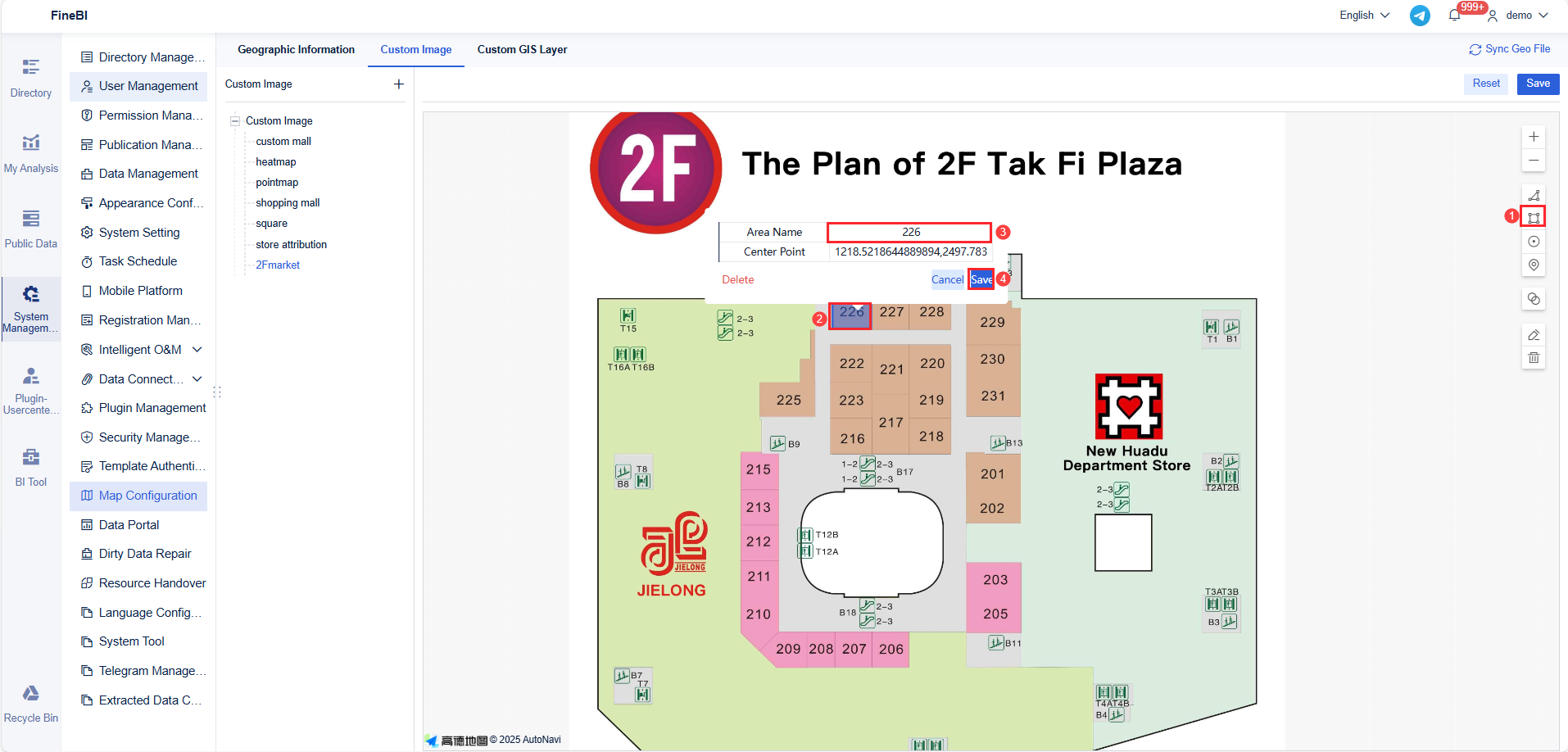The height and width of the screenshot is (752, 1568).
Task: Click the merge overlapping areas tool
Action: coord(1534,299)
